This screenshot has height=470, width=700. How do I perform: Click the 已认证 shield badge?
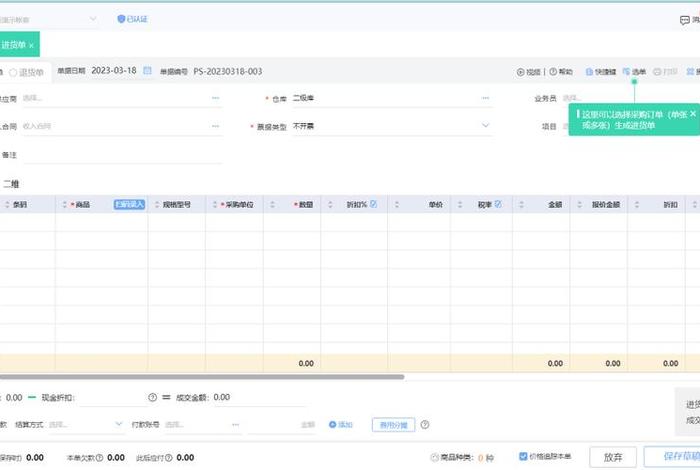122,19
